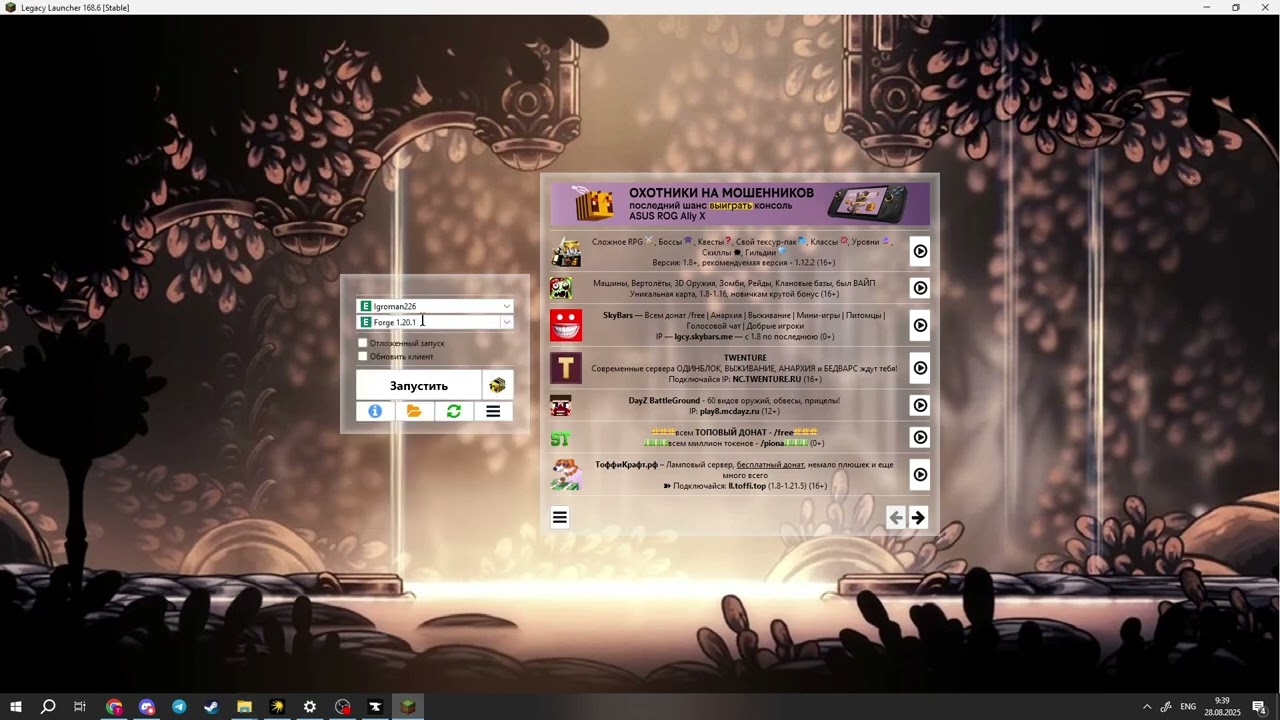The image size is (1280, 720).
Task: Open launcher settings hamburger menu
Action: pos(493,411)
